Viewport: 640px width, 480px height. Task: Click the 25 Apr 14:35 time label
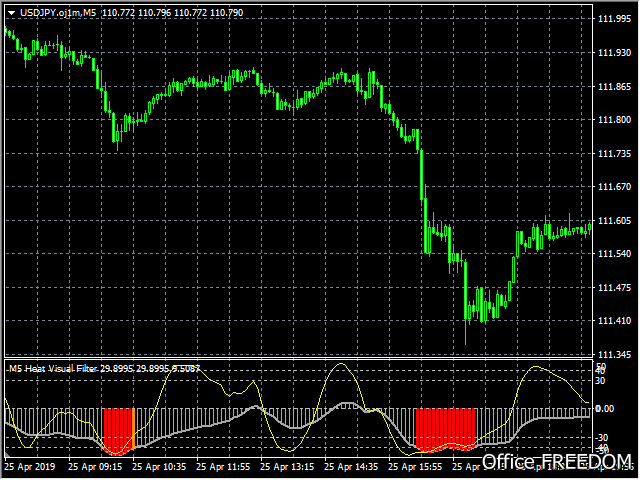[351, 467]
